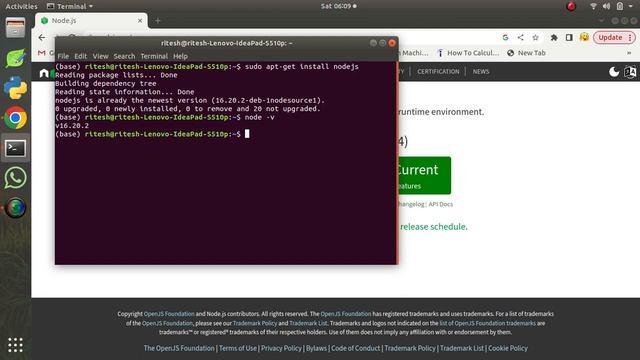Click NEWS in Node.js nav
This screenshot has width=640, height=360.
click(481, 71)
